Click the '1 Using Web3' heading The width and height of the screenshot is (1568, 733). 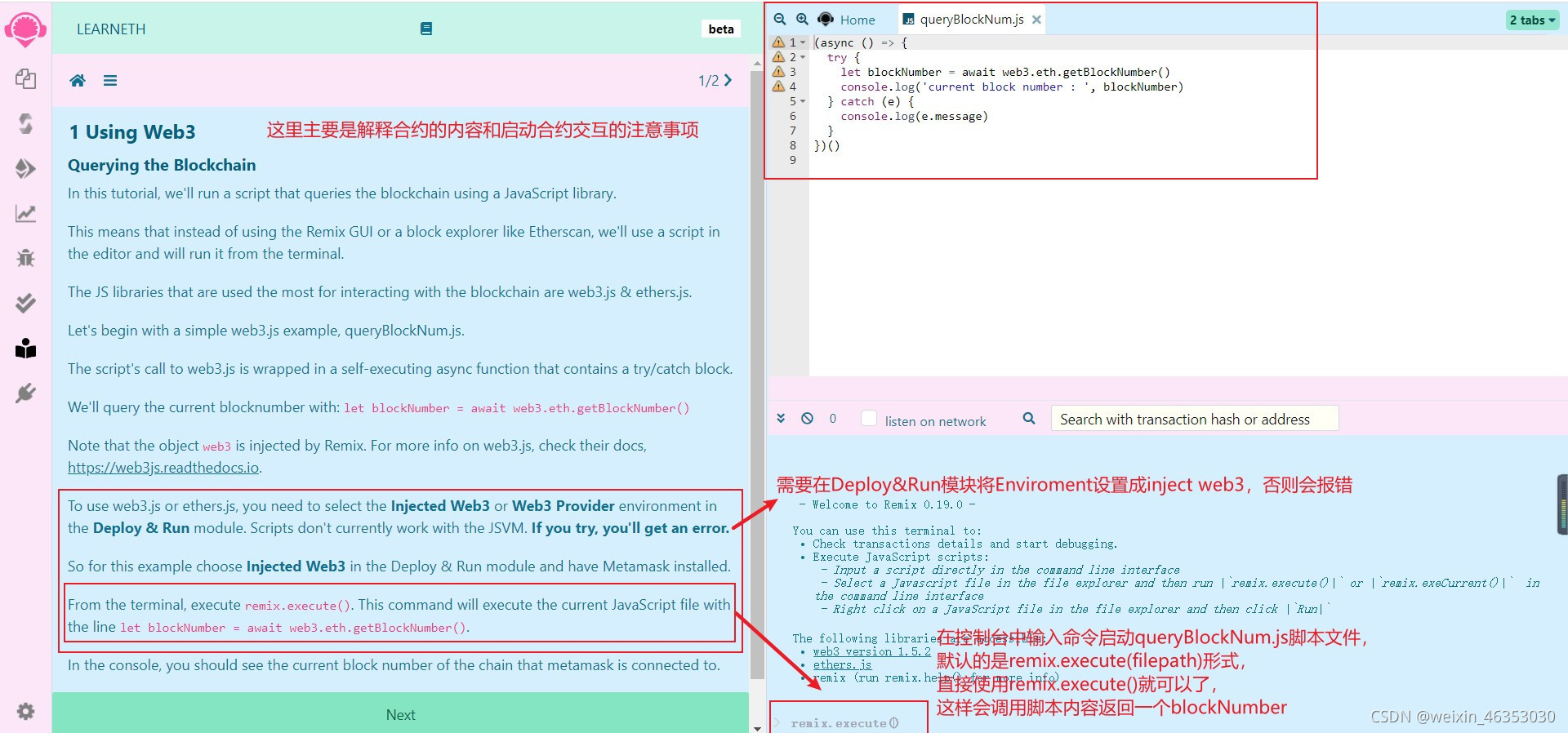click(132, 131)
